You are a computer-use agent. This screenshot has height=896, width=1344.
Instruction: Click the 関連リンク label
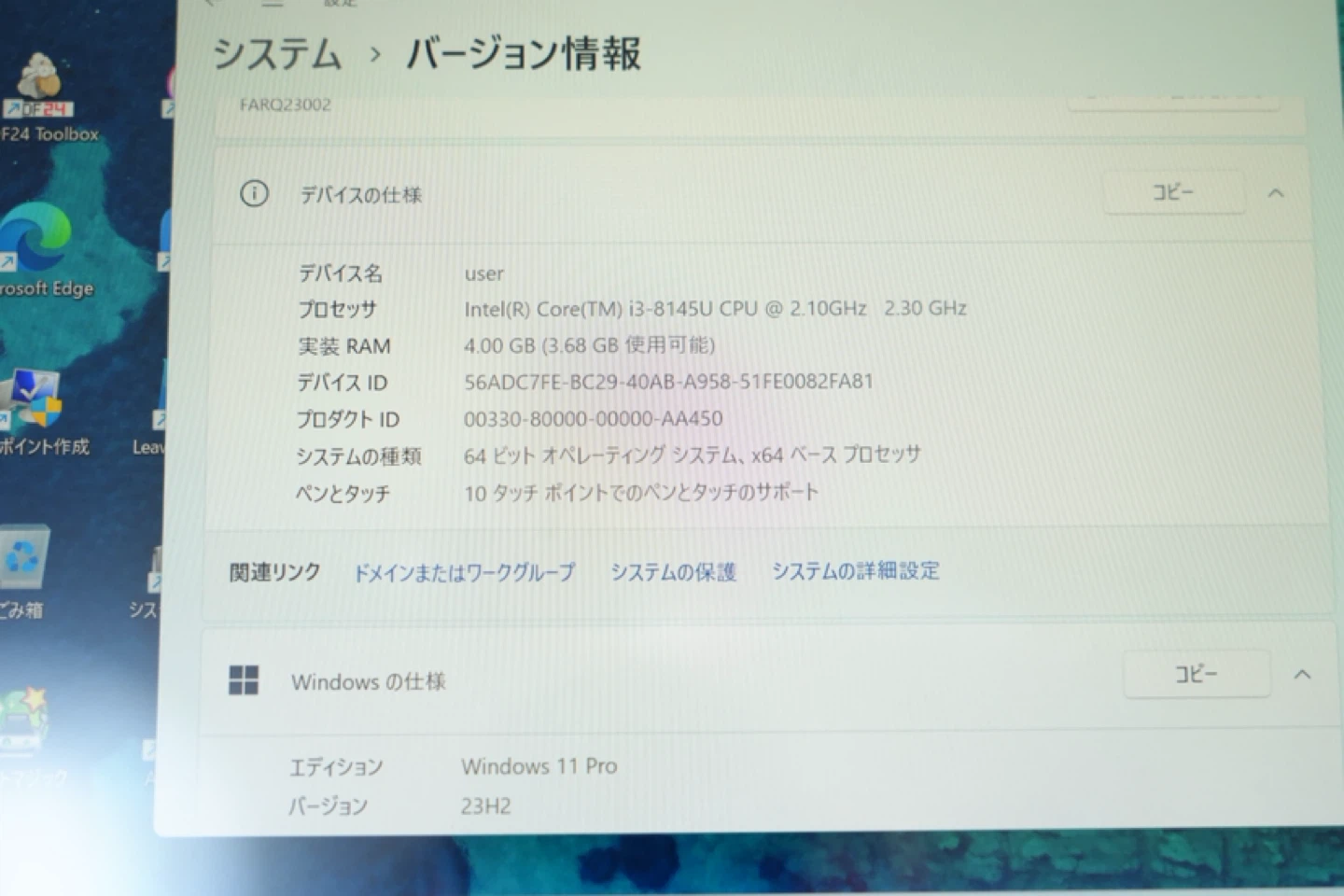click(275, 572)
